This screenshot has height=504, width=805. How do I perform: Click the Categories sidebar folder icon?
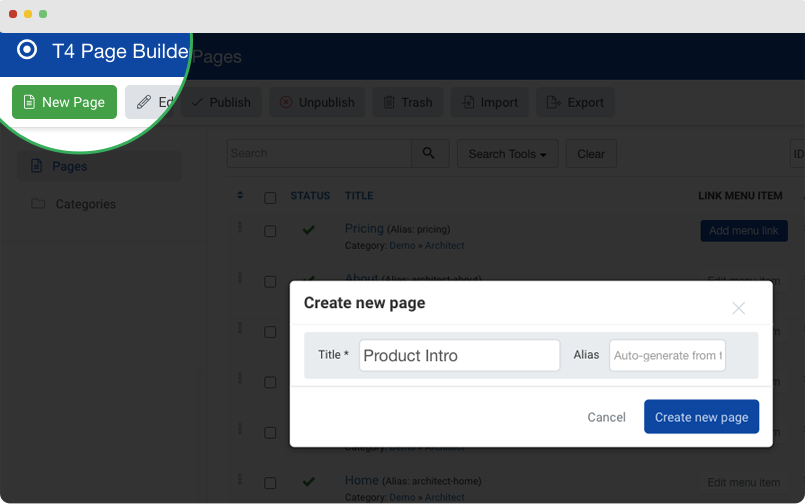[x=38, y=203]
